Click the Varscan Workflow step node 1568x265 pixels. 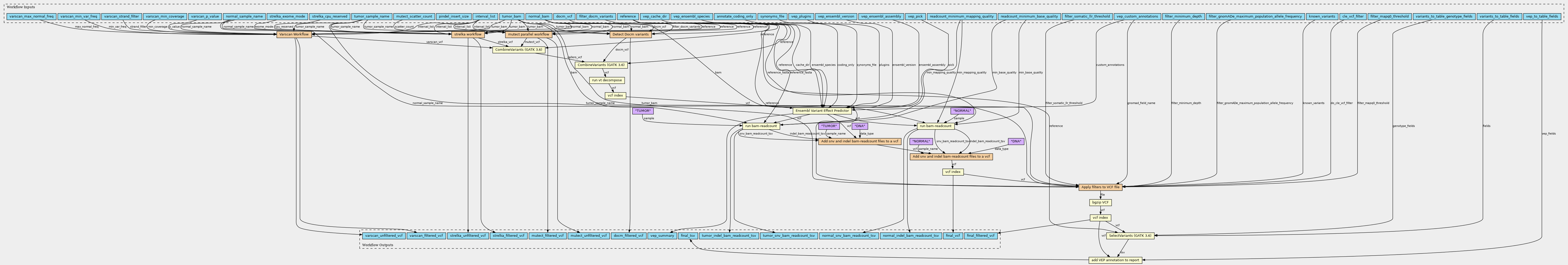(294, 35)
